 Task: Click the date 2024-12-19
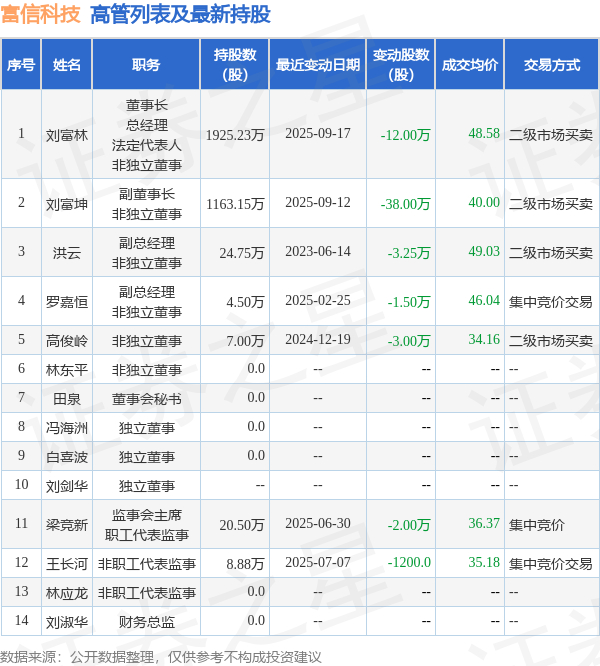pyautogui.click(x=318, y=339)
